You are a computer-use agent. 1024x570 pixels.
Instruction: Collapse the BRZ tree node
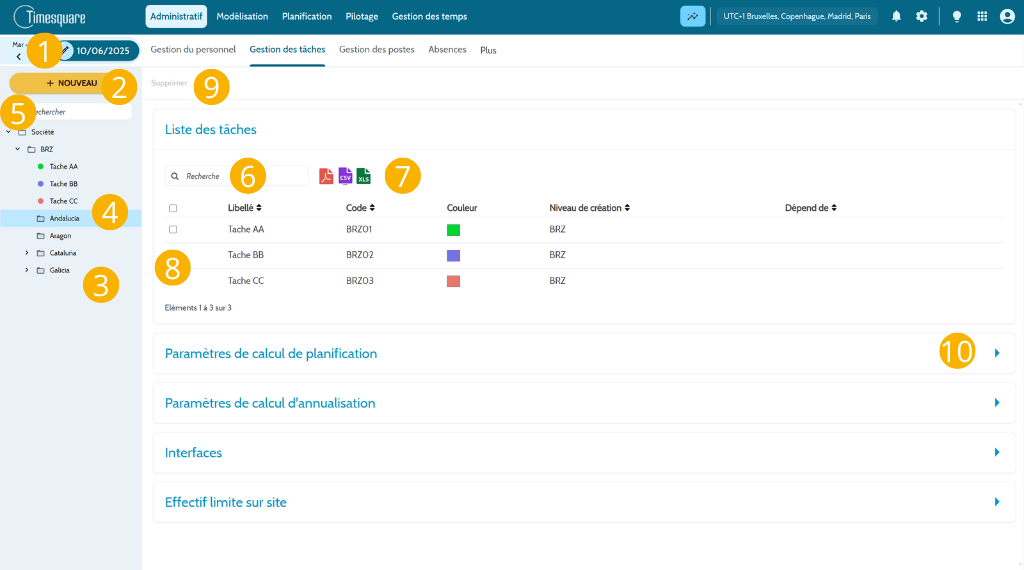pos(18,149)
